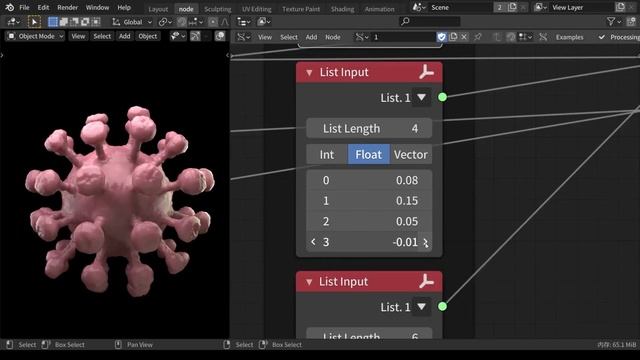
Task: Open the node editor type dropdown
Action: coord(244,37)
